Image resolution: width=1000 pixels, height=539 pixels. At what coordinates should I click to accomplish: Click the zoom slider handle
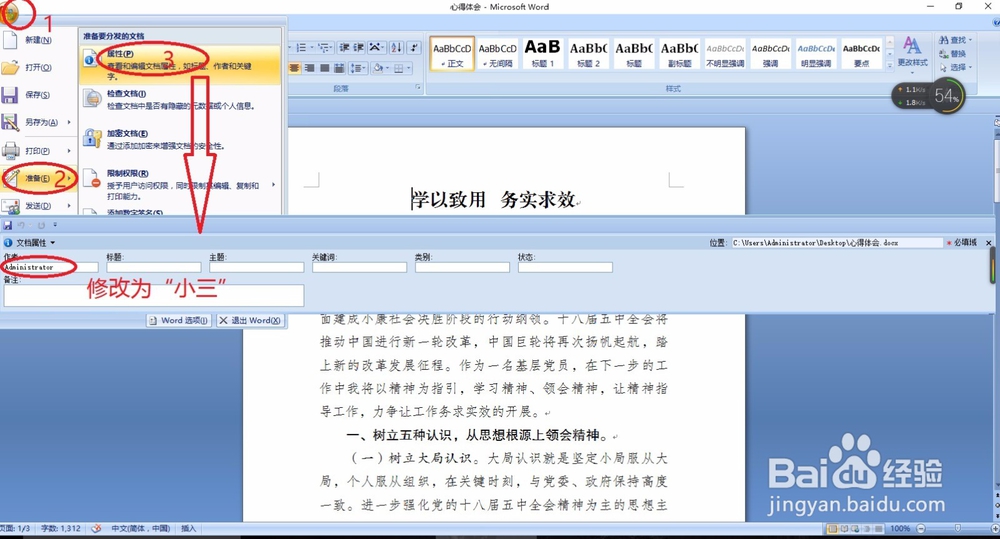[x=957, y=528]
